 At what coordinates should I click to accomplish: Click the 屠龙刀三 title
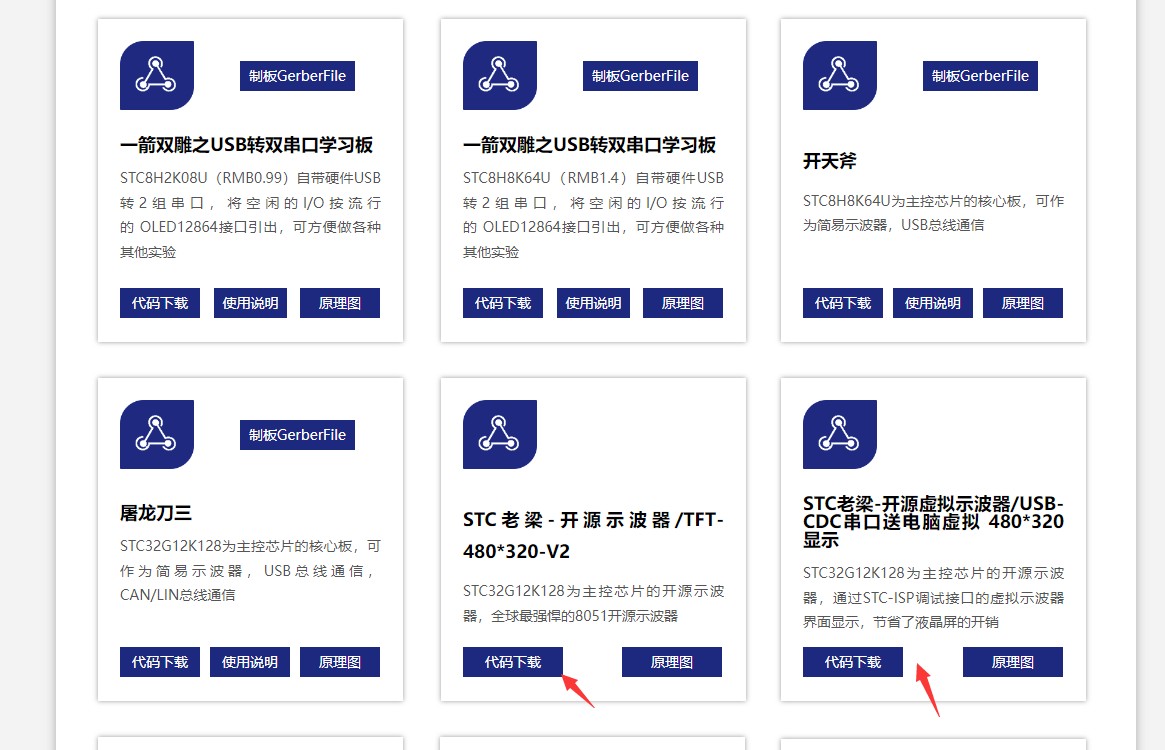pyautogui.click(x=156, y=513)
